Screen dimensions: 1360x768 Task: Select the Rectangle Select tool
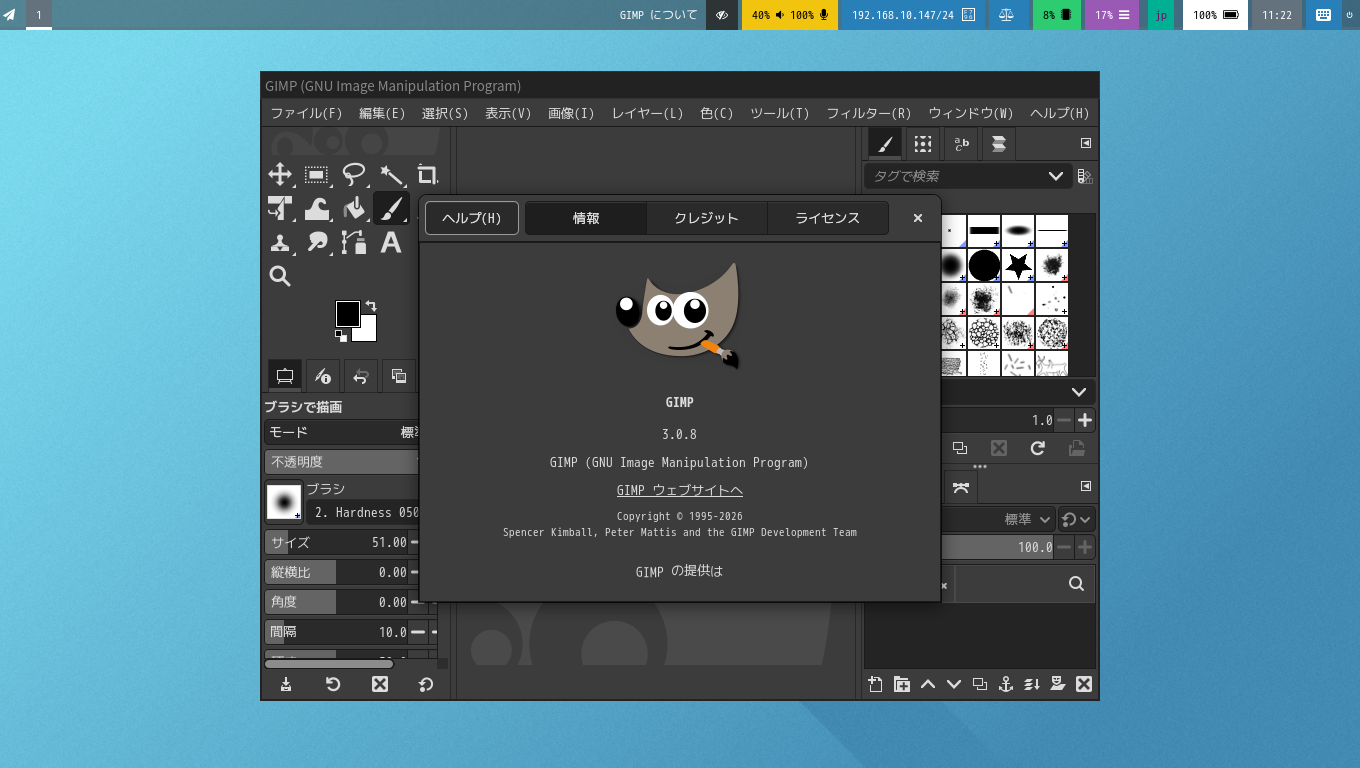coord(317,175)
